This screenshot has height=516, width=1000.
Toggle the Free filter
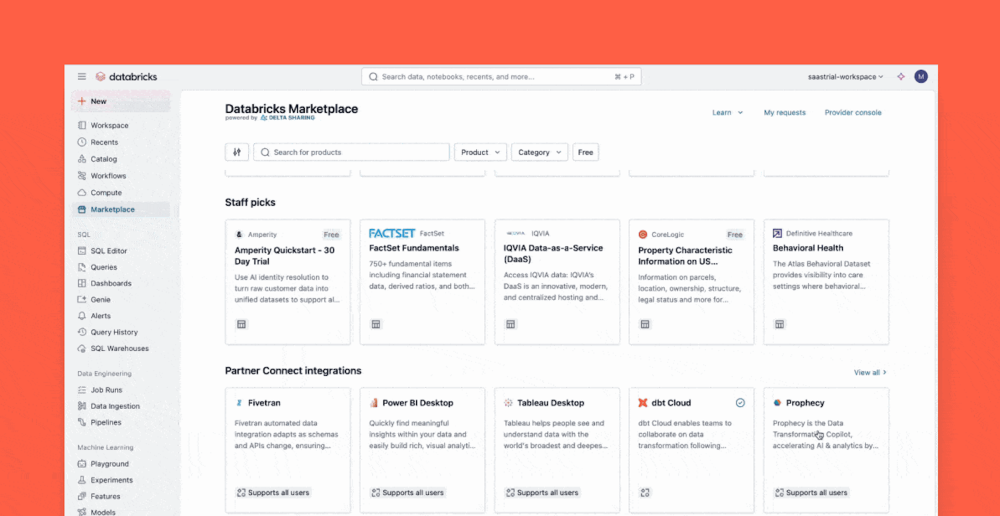click(x=585, y=152)
